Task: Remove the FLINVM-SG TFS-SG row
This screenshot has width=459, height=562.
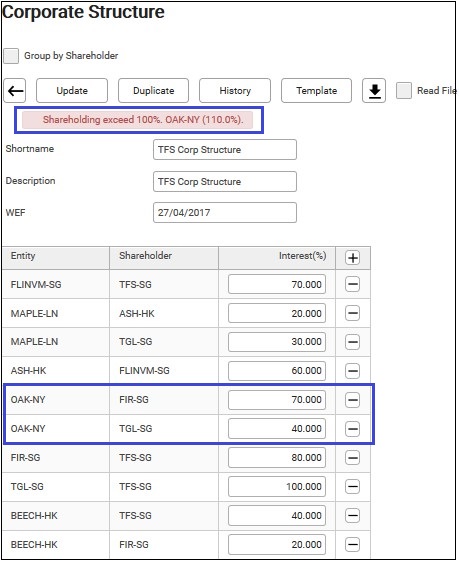Action: point(353,285)
